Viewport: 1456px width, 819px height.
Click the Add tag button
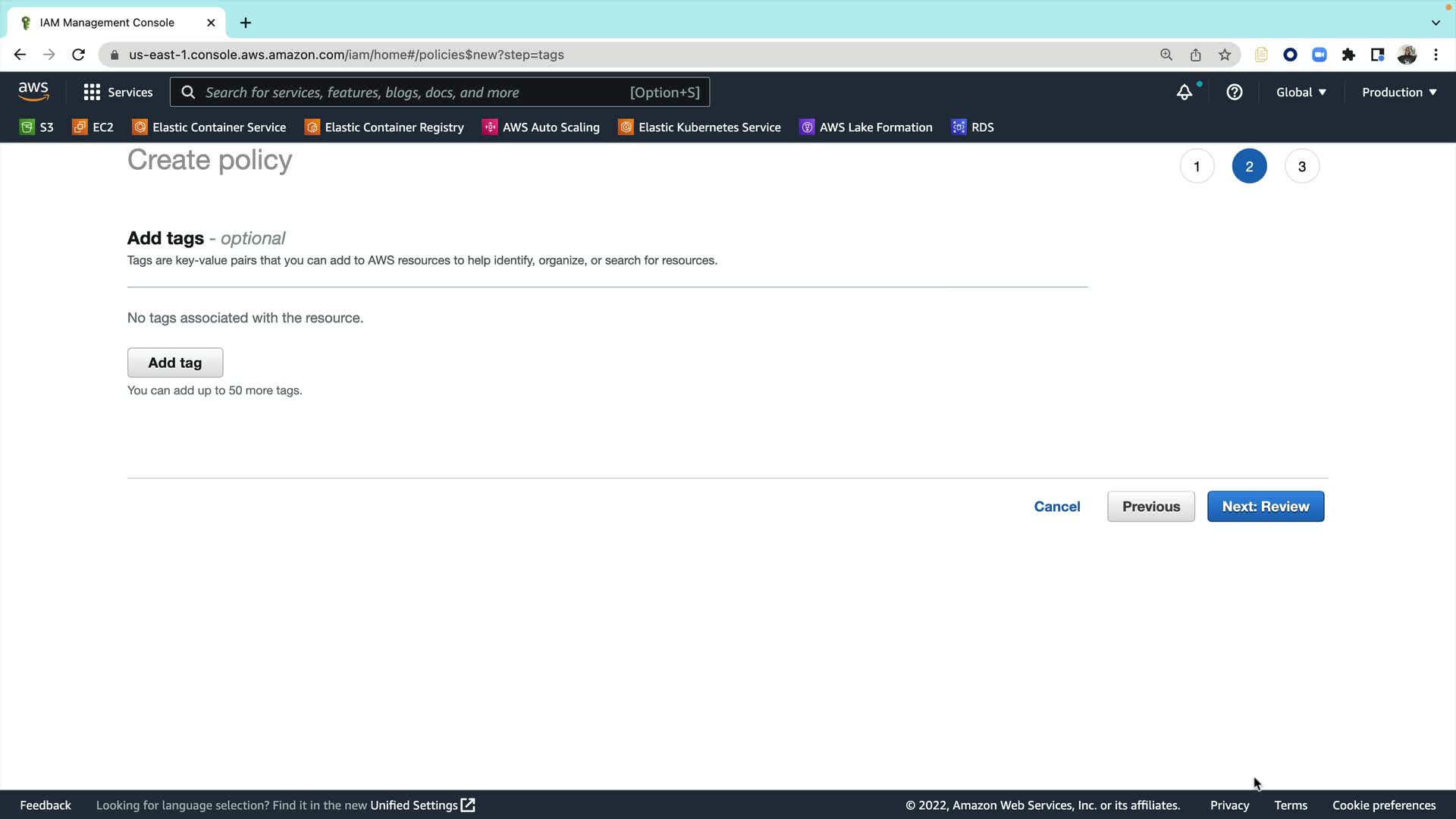coord(175,362)
